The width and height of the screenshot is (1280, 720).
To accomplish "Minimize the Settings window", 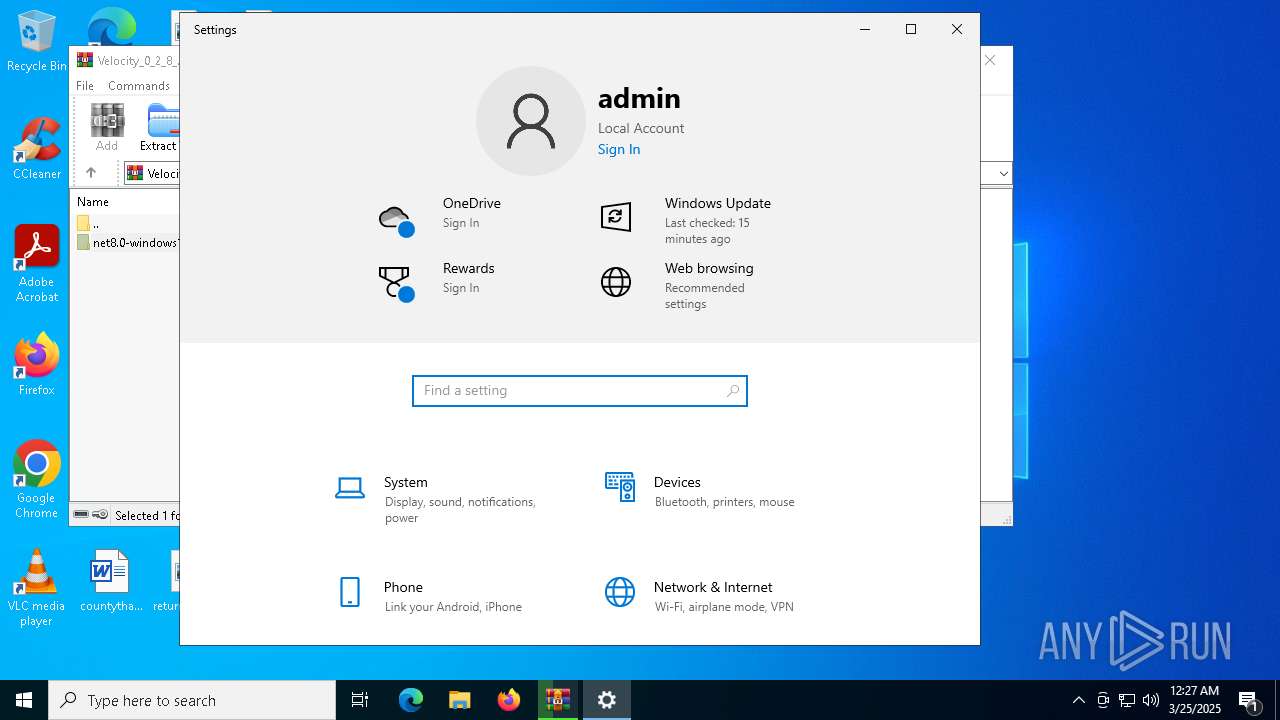I will pos(865,29).
